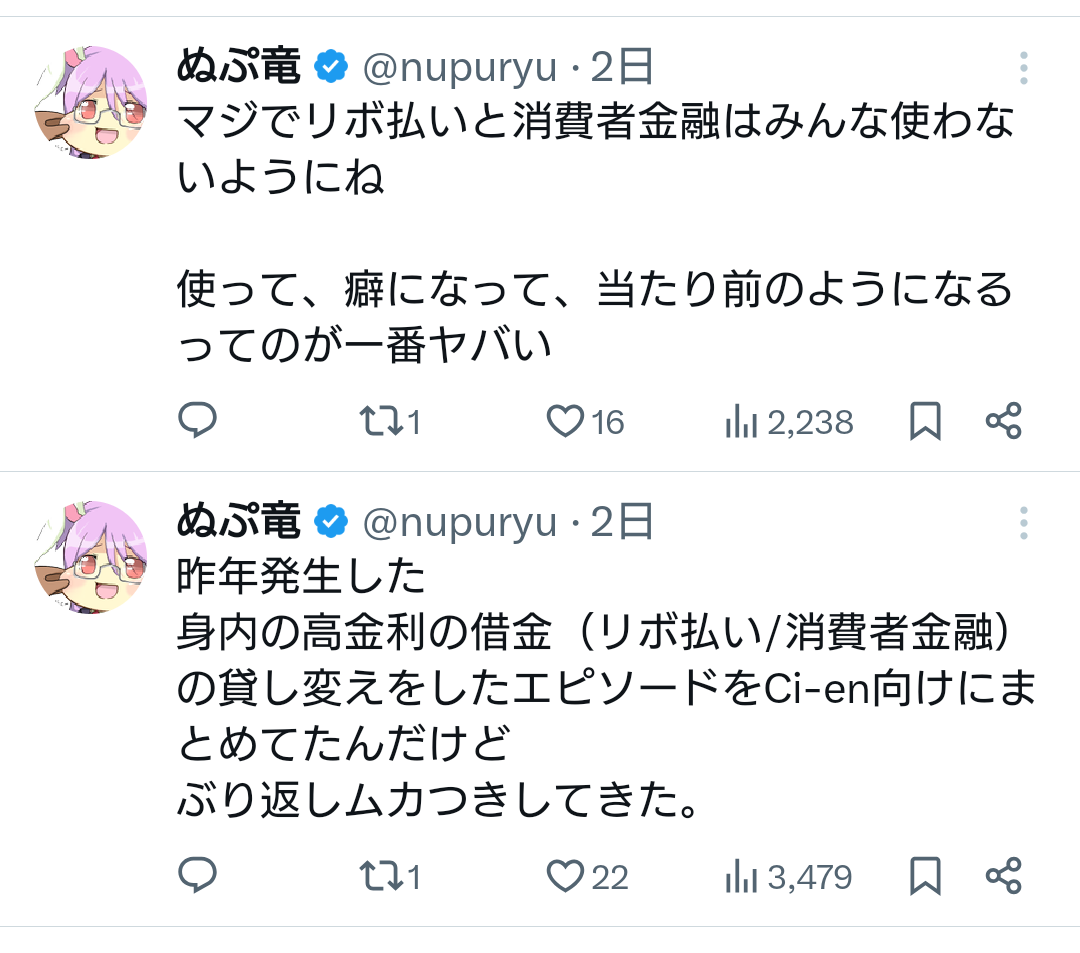Bookmark the second tweet
The height and width of the screenshot is (953, 1080).
[x=925, y=877]
